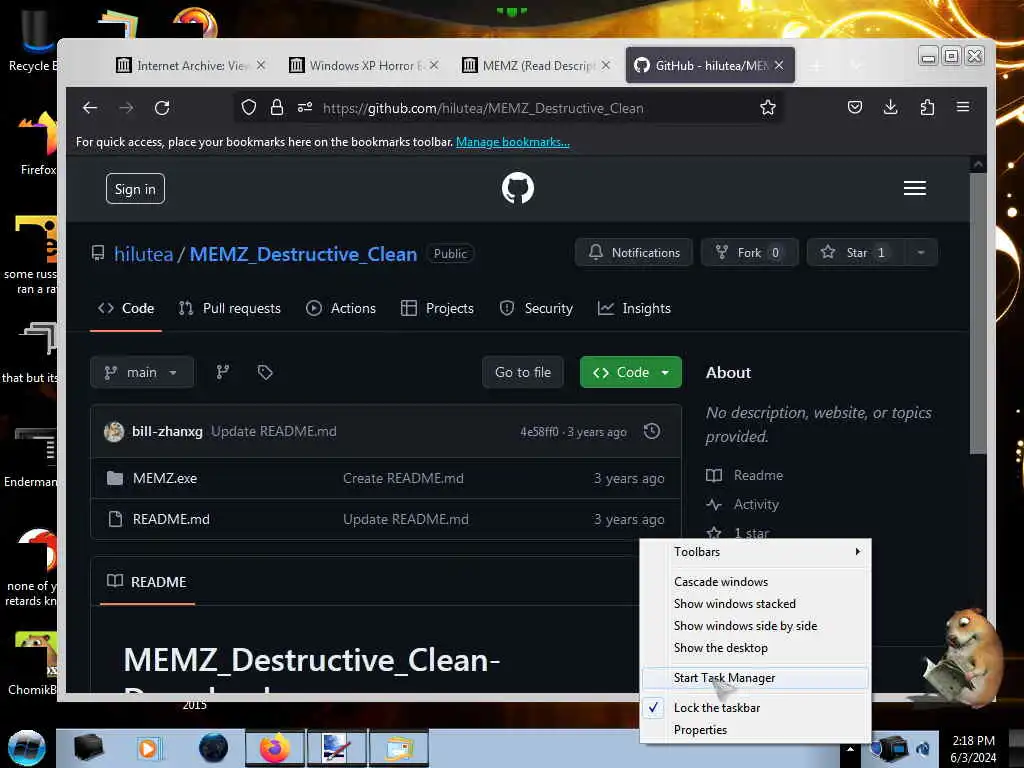Go back with the browser back arrow
This screenshot has width=1024, height=768.
[x=89, y=108]
